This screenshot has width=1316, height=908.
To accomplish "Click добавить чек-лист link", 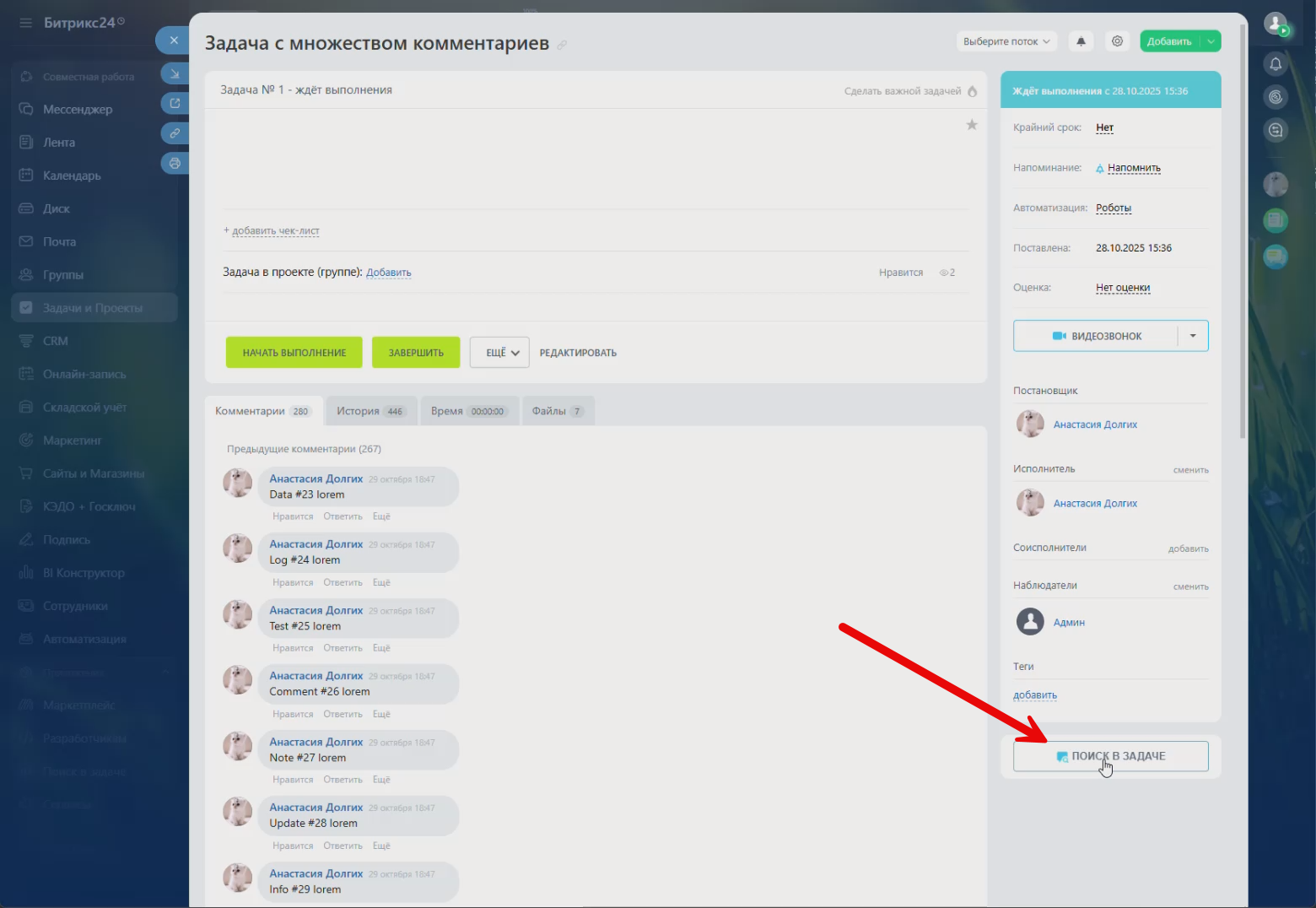I will pos(275,230).
